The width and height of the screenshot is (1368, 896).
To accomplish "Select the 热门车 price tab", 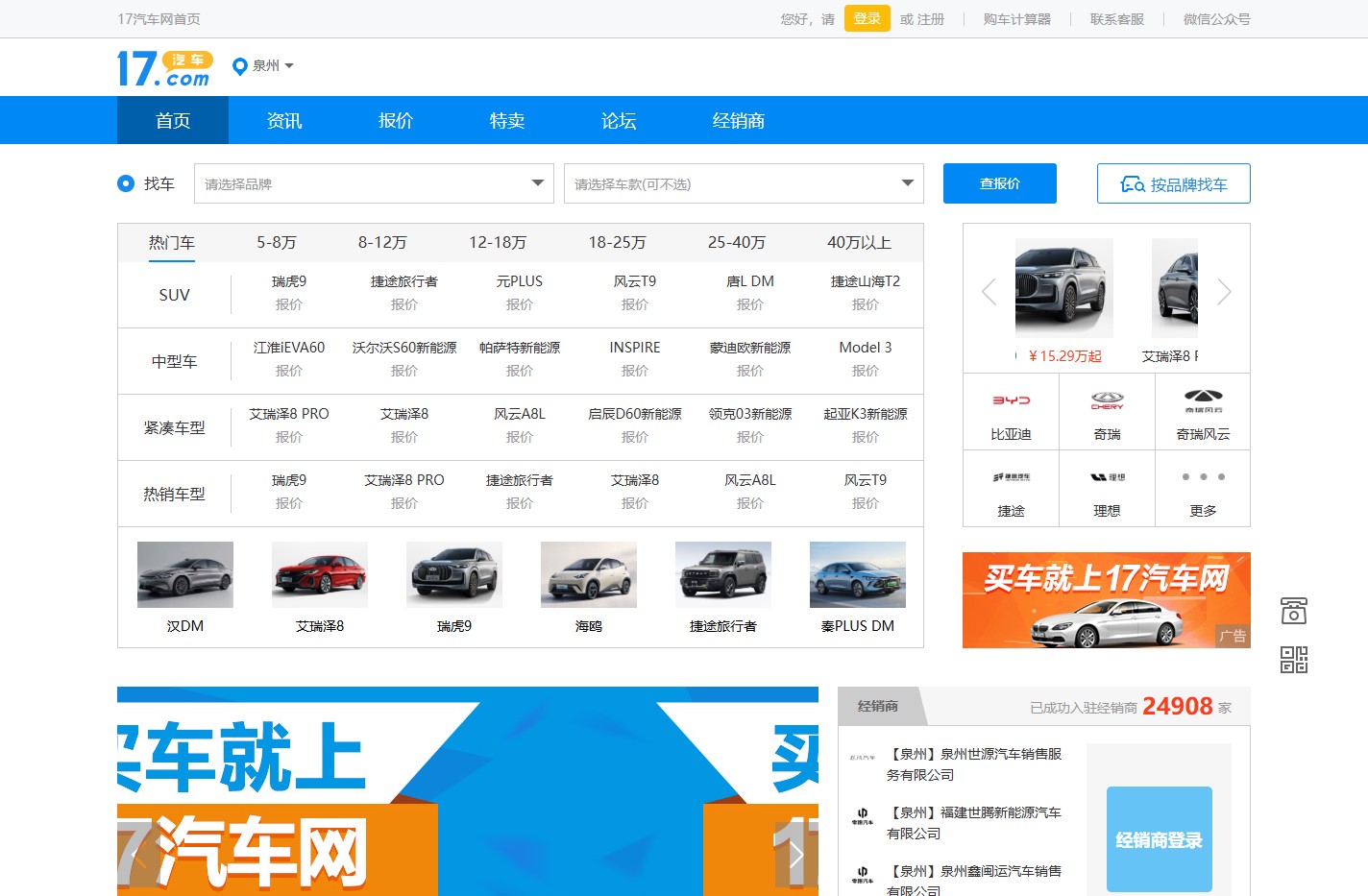I will 172,243.
